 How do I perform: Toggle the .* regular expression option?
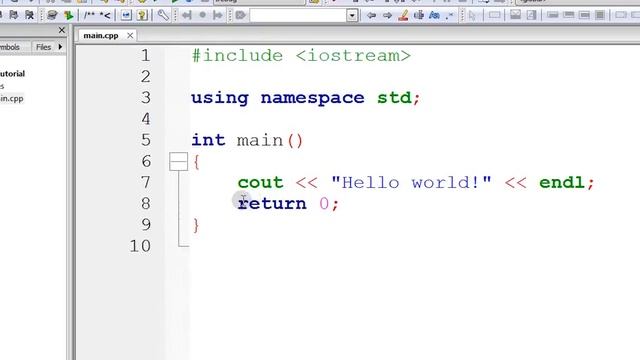(x=449, y=16)
